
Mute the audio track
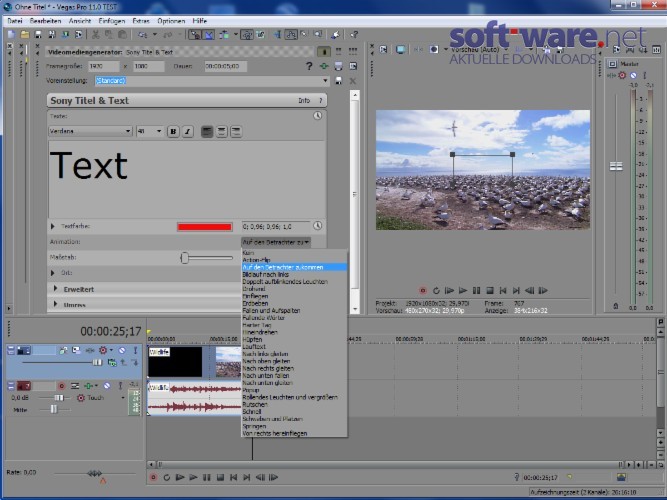click(x=107, y=386)
